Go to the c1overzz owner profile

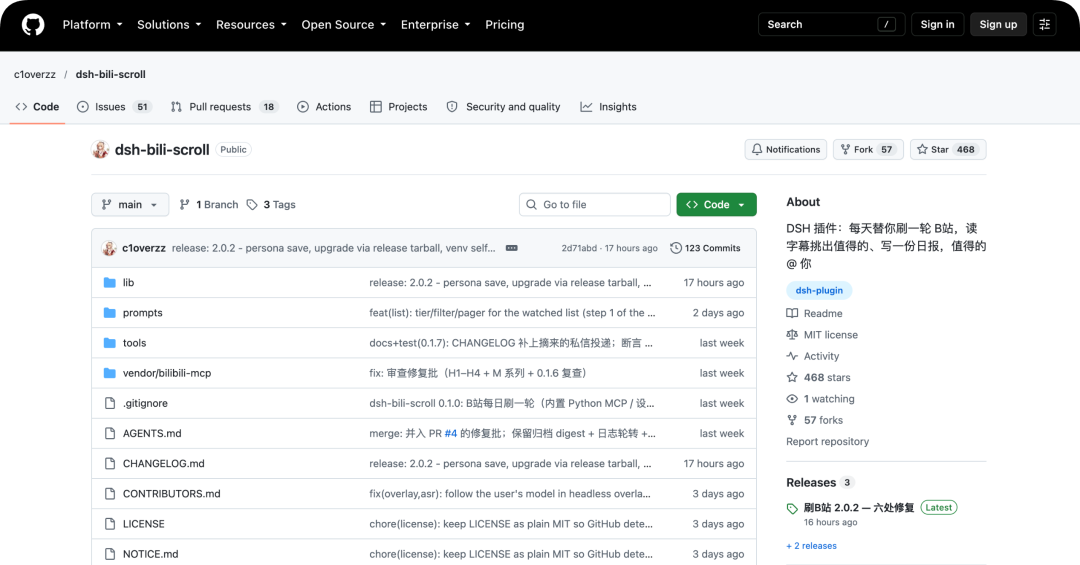coord(34,74)
